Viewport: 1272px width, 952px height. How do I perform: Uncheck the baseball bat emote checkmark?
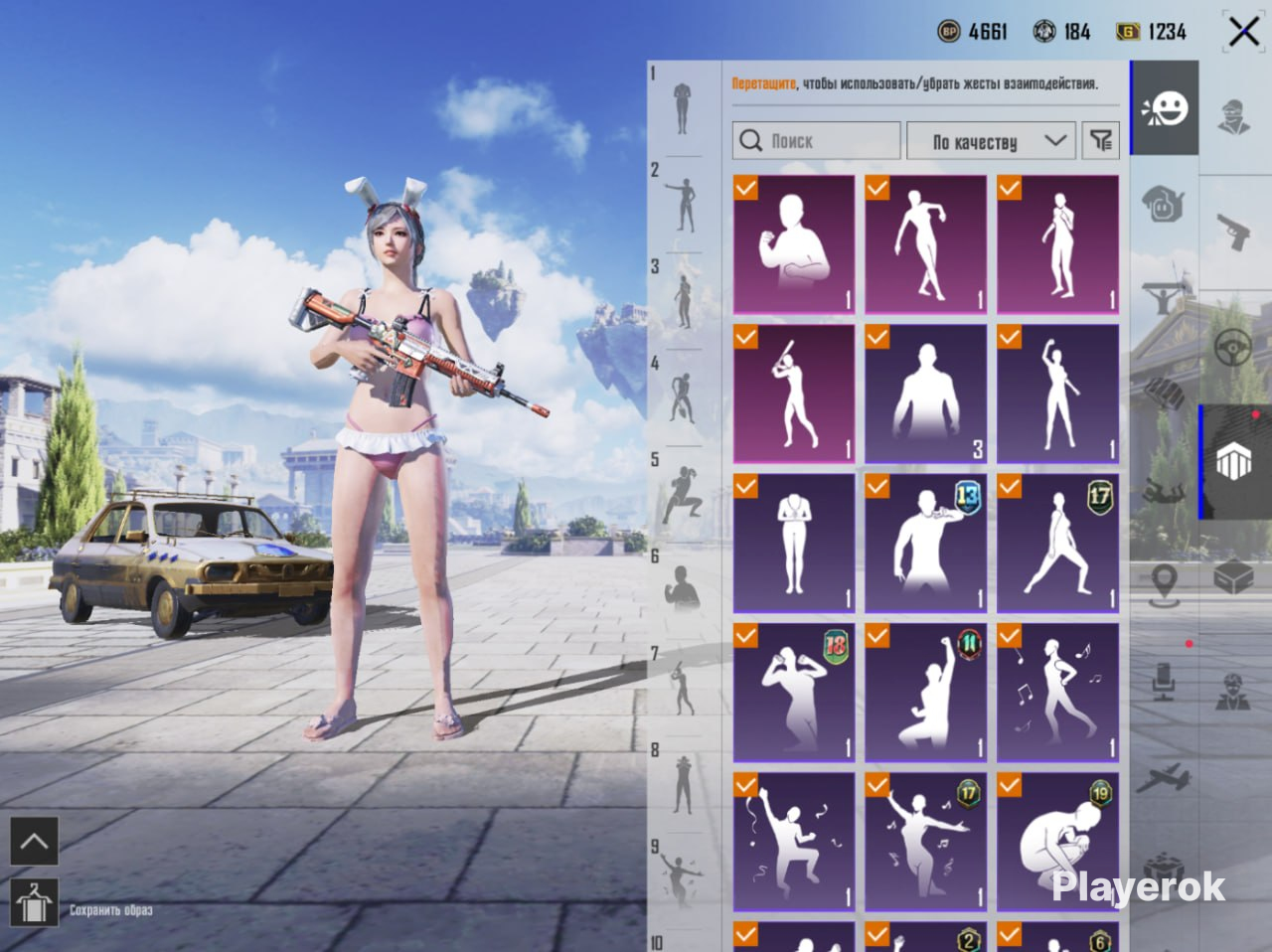point(745,336)
